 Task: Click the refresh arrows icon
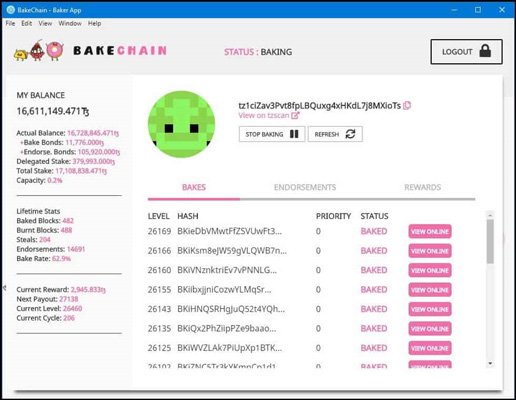[x=350, y=134]
